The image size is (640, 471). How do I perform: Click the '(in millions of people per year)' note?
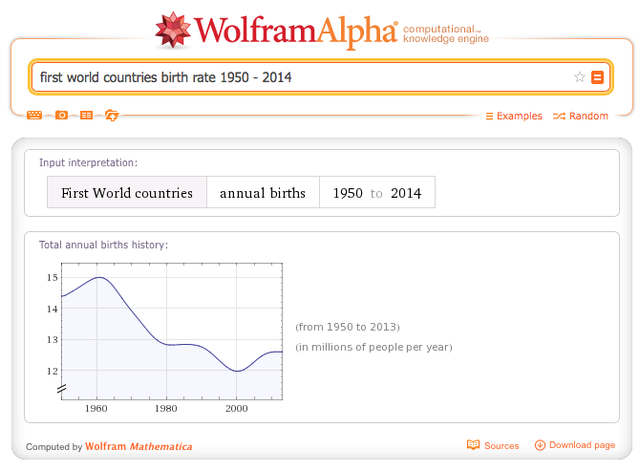pos(374,347)
